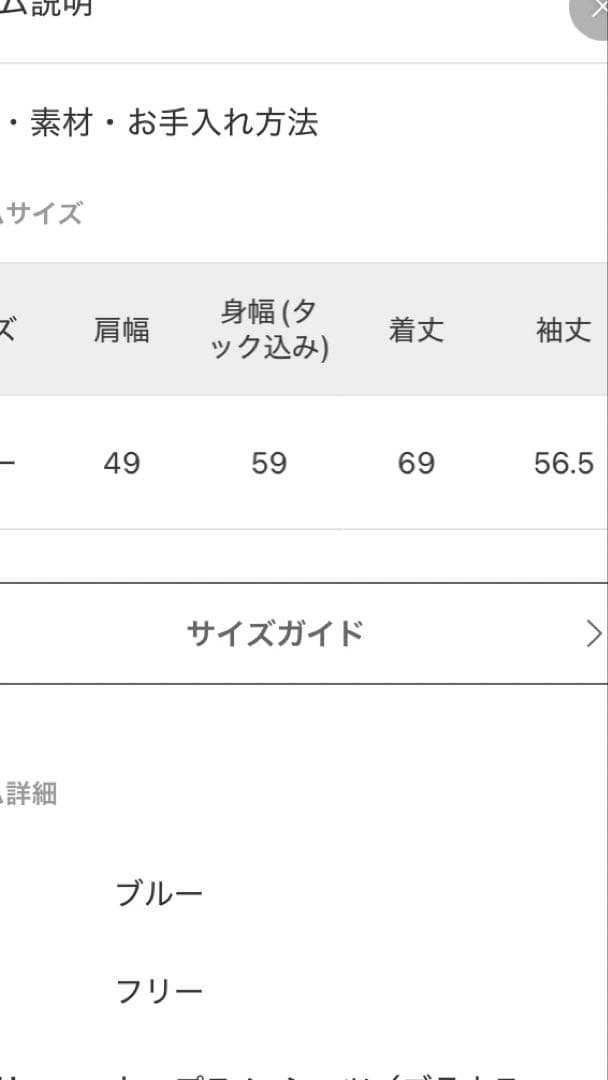Click the 袖丈 column header
The width and height of the screenshot is (608, 1080).
(563, 330)
